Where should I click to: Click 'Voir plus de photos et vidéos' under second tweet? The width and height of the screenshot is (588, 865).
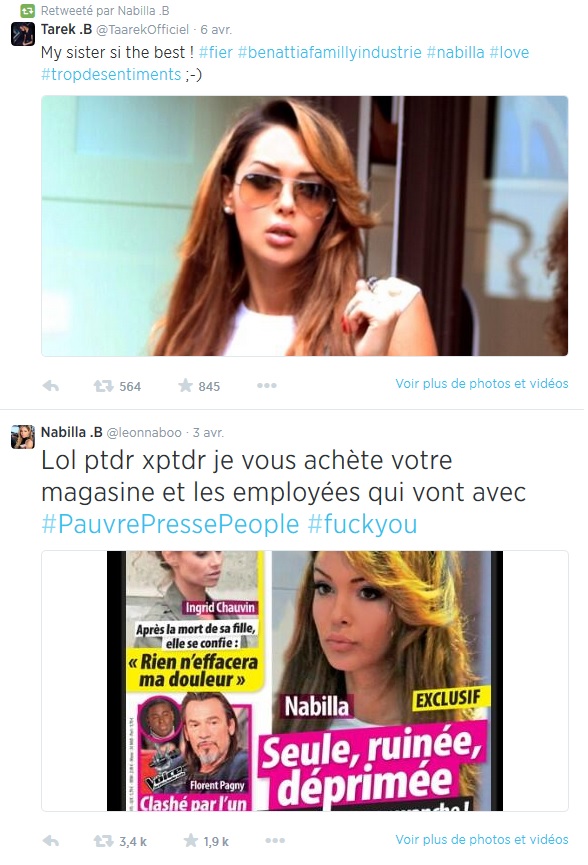[482, 839]
